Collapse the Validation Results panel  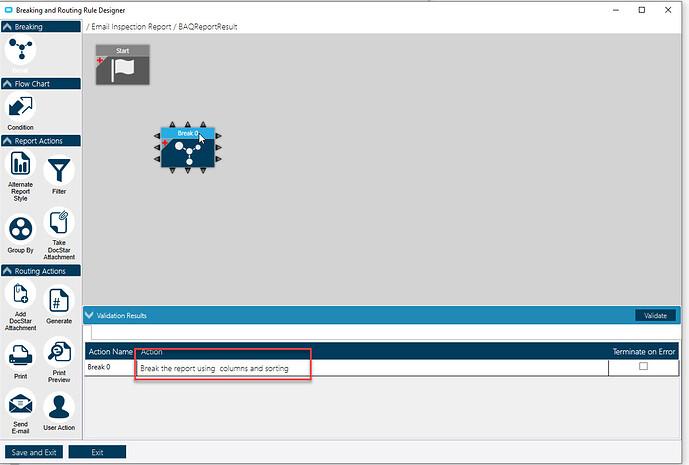tap(89, 315)
